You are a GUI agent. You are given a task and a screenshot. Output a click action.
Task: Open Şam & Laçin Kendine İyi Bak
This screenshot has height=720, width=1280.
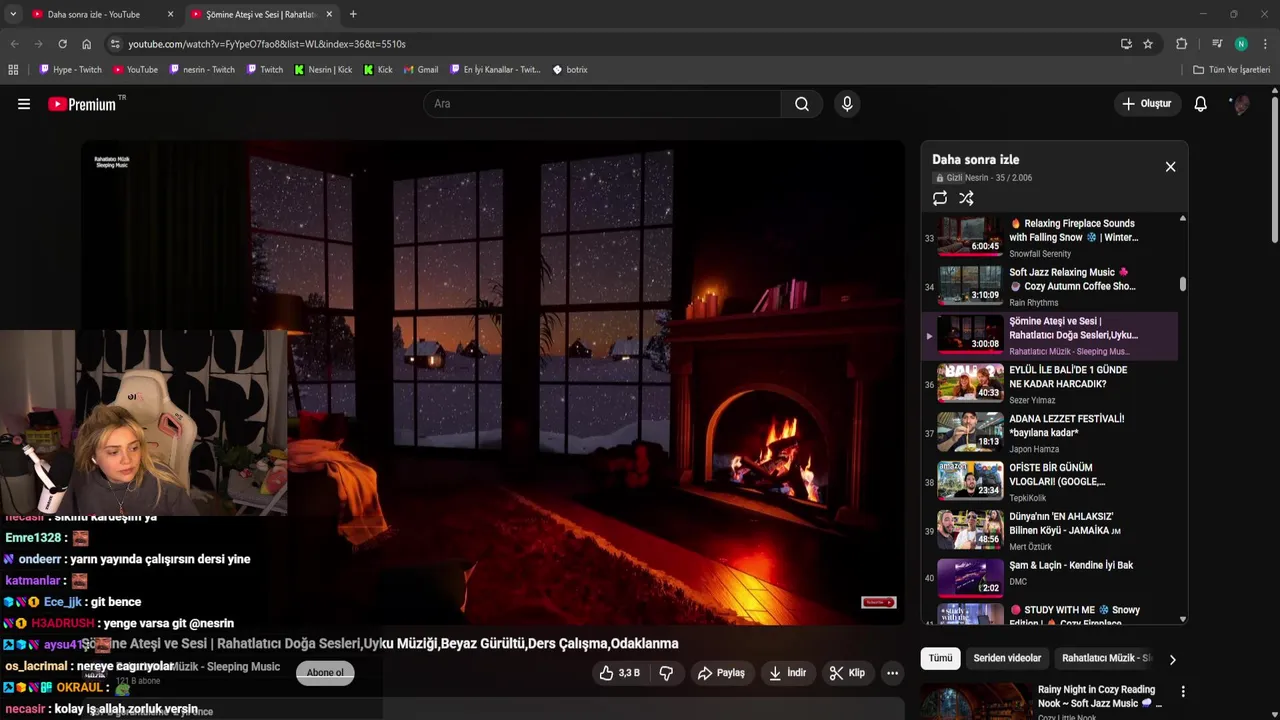[1048, 578]
